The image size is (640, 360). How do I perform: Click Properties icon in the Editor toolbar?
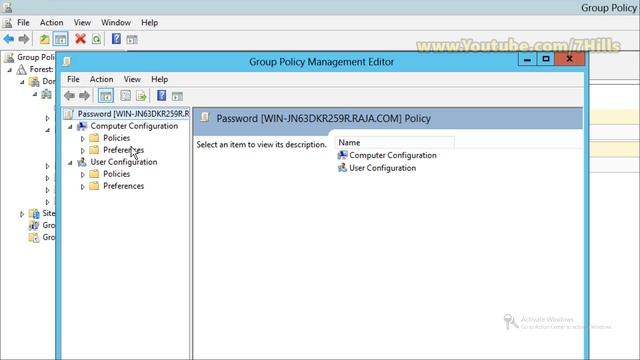pos(125,96)
